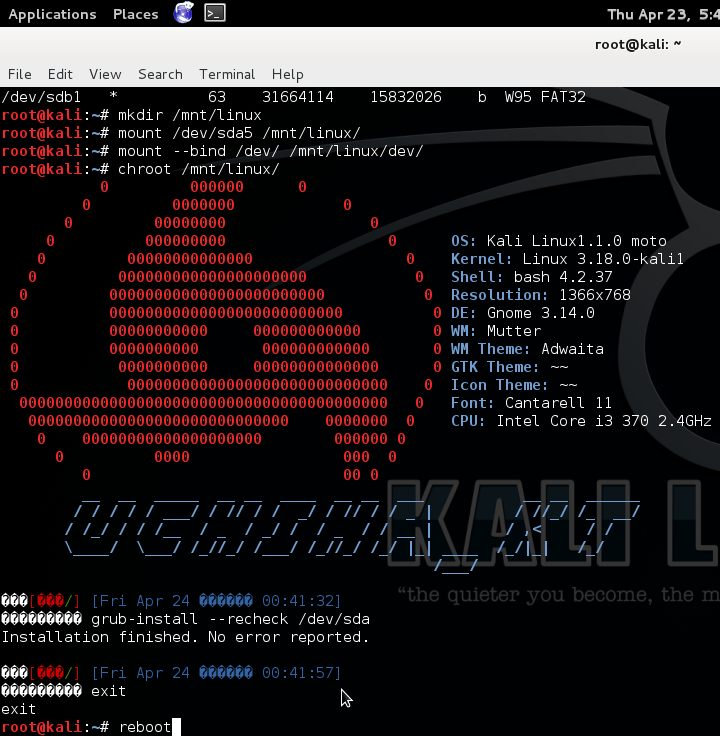Open the terminal Help menu
Viewport: 720px width, 736px height.
(287, 74)
